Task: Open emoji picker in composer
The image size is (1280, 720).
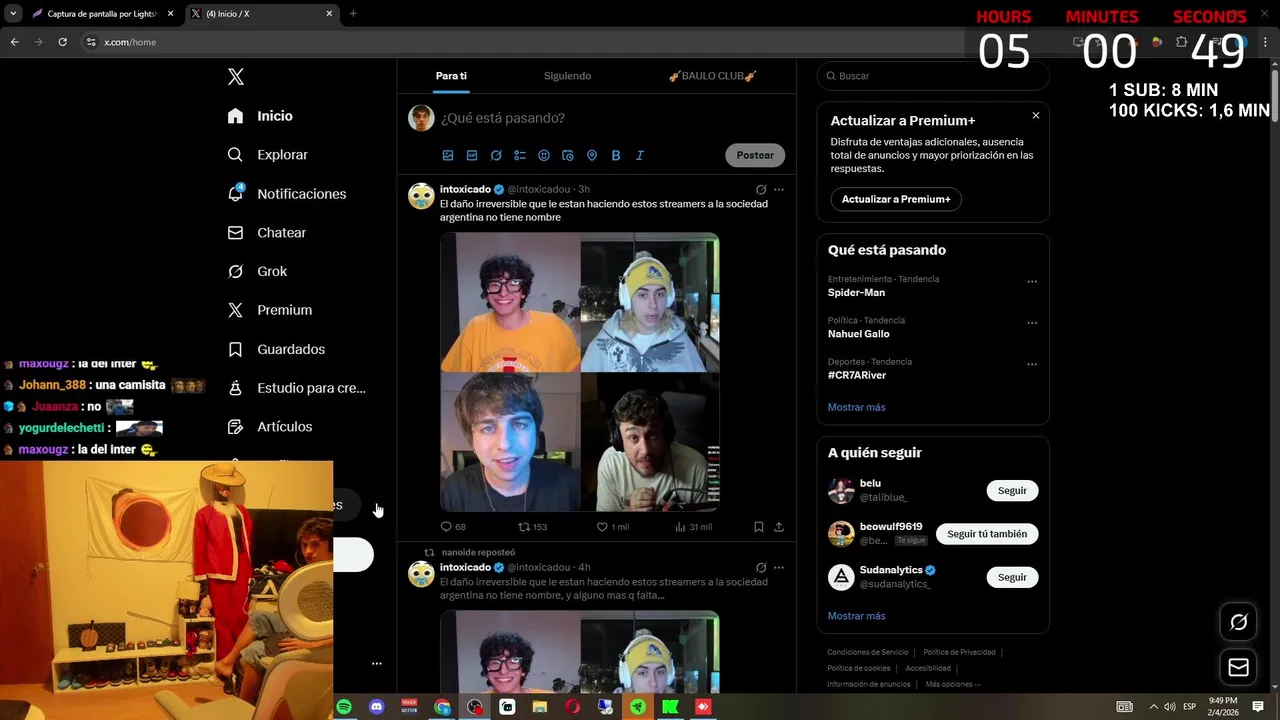Action: click(x=544, y=155)
